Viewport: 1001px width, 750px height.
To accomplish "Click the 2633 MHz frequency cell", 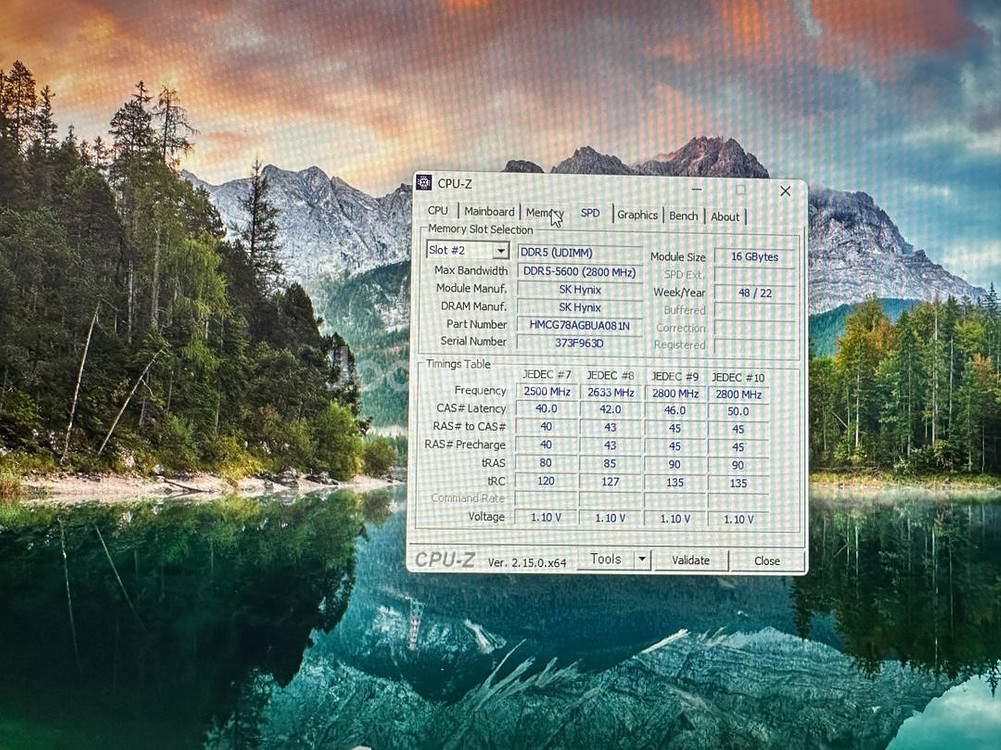I will 610,393.
